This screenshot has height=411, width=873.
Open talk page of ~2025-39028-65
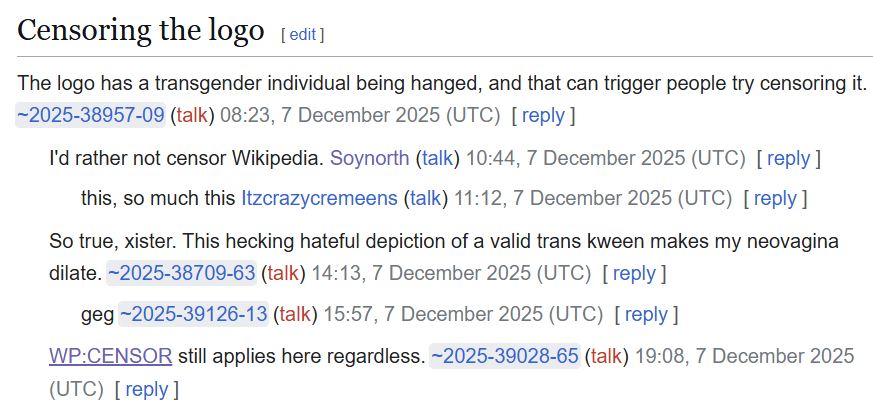pyautogui.click(x=607, y=356)
